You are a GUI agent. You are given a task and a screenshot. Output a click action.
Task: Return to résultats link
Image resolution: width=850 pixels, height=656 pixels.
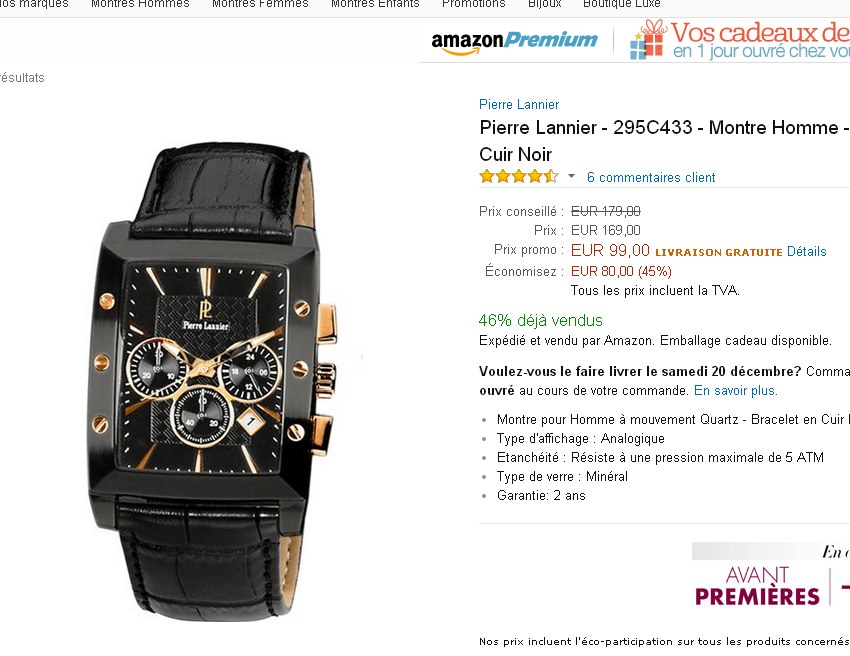pyautogui.click(x=22, y=78)
